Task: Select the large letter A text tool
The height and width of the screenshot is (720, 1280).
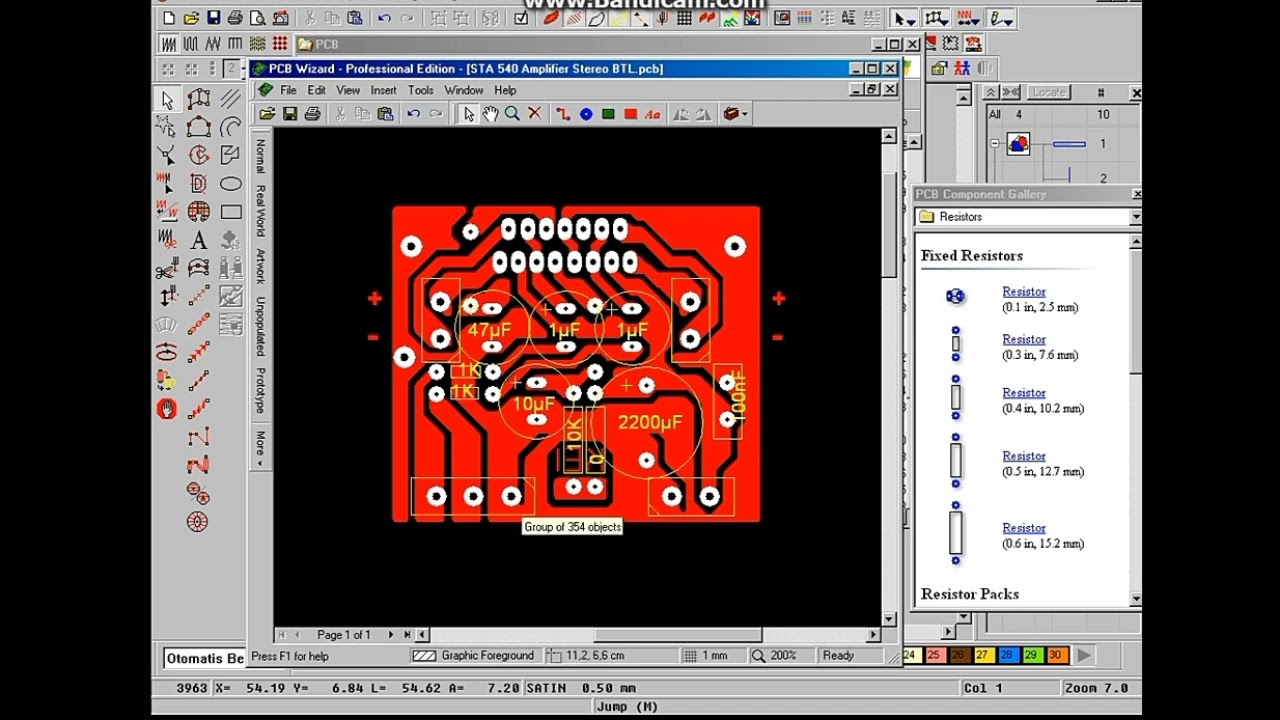Action: pyautogui.click(x=198, y=240)
